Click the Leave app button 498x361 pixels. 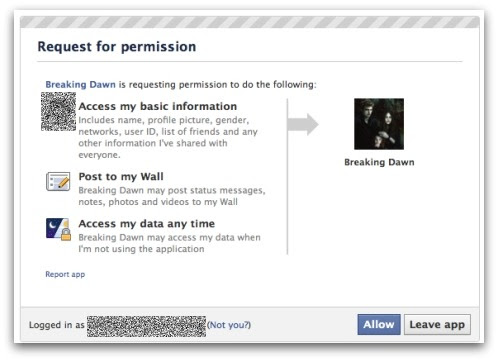pyautogui.click(x=437, y=324)
